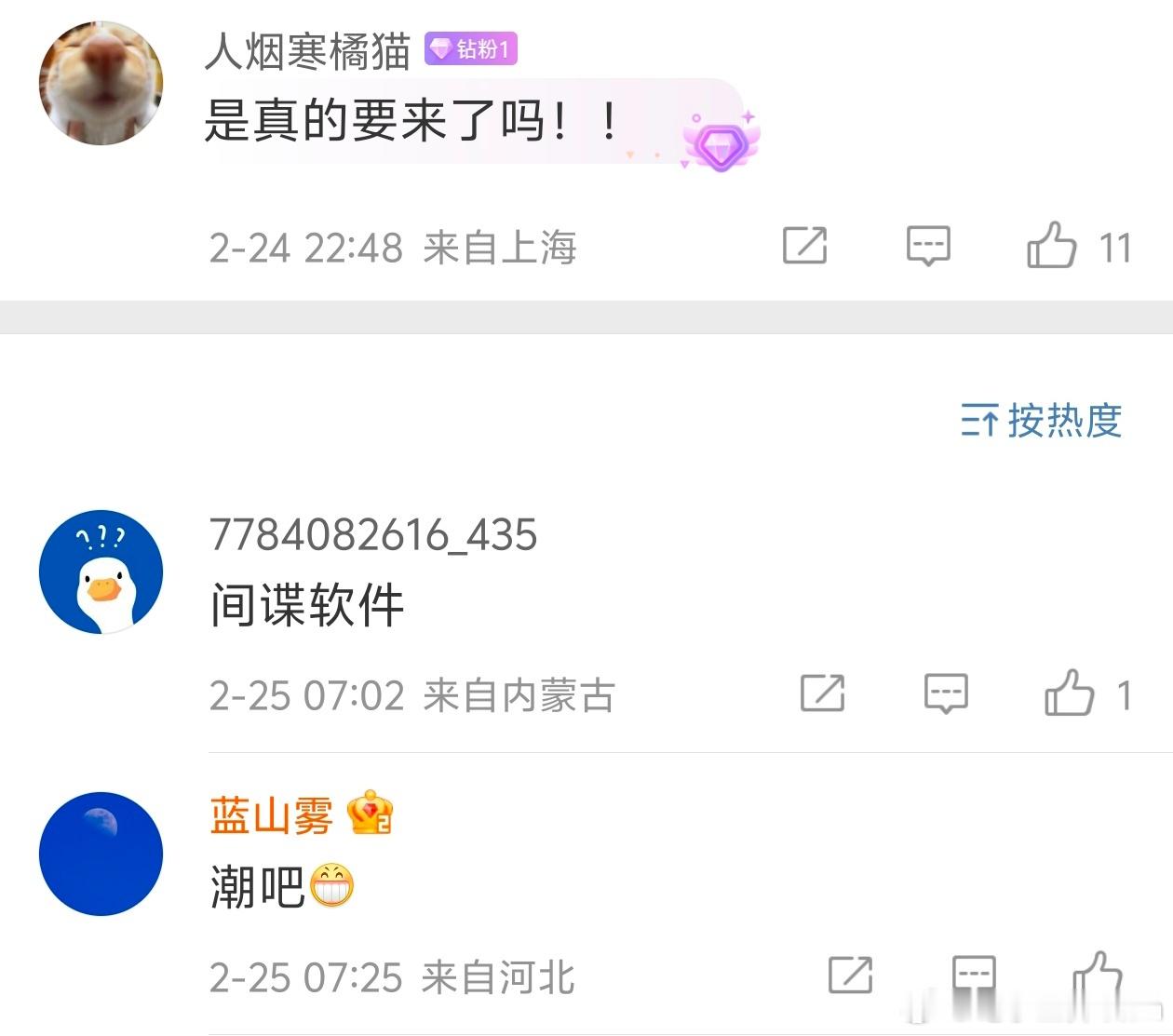Viewport: 1173px width, 1036px height.
Task: Like 蓝山雾's 潮吧 comment
Action: pyautogui.click(x=1099, y=974)
